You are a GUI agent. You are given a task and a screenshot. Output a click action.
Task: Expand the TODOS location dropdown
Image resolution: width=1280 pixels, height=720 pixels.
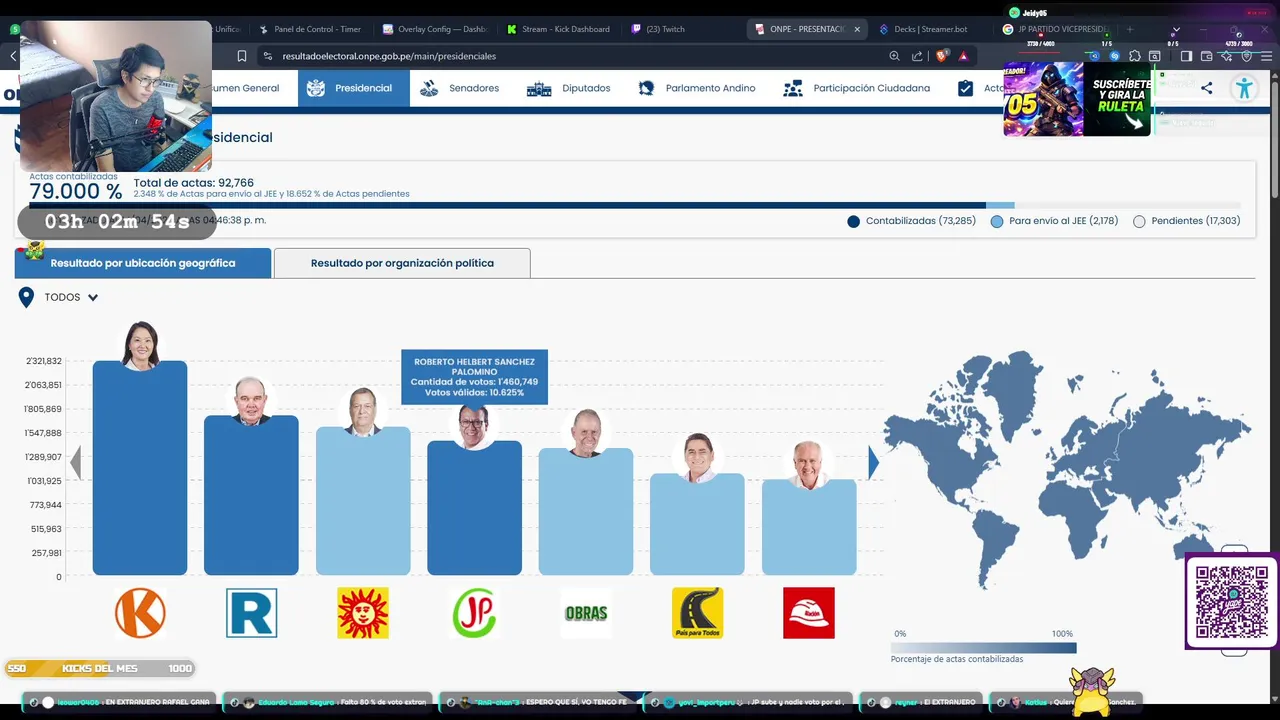71,297
